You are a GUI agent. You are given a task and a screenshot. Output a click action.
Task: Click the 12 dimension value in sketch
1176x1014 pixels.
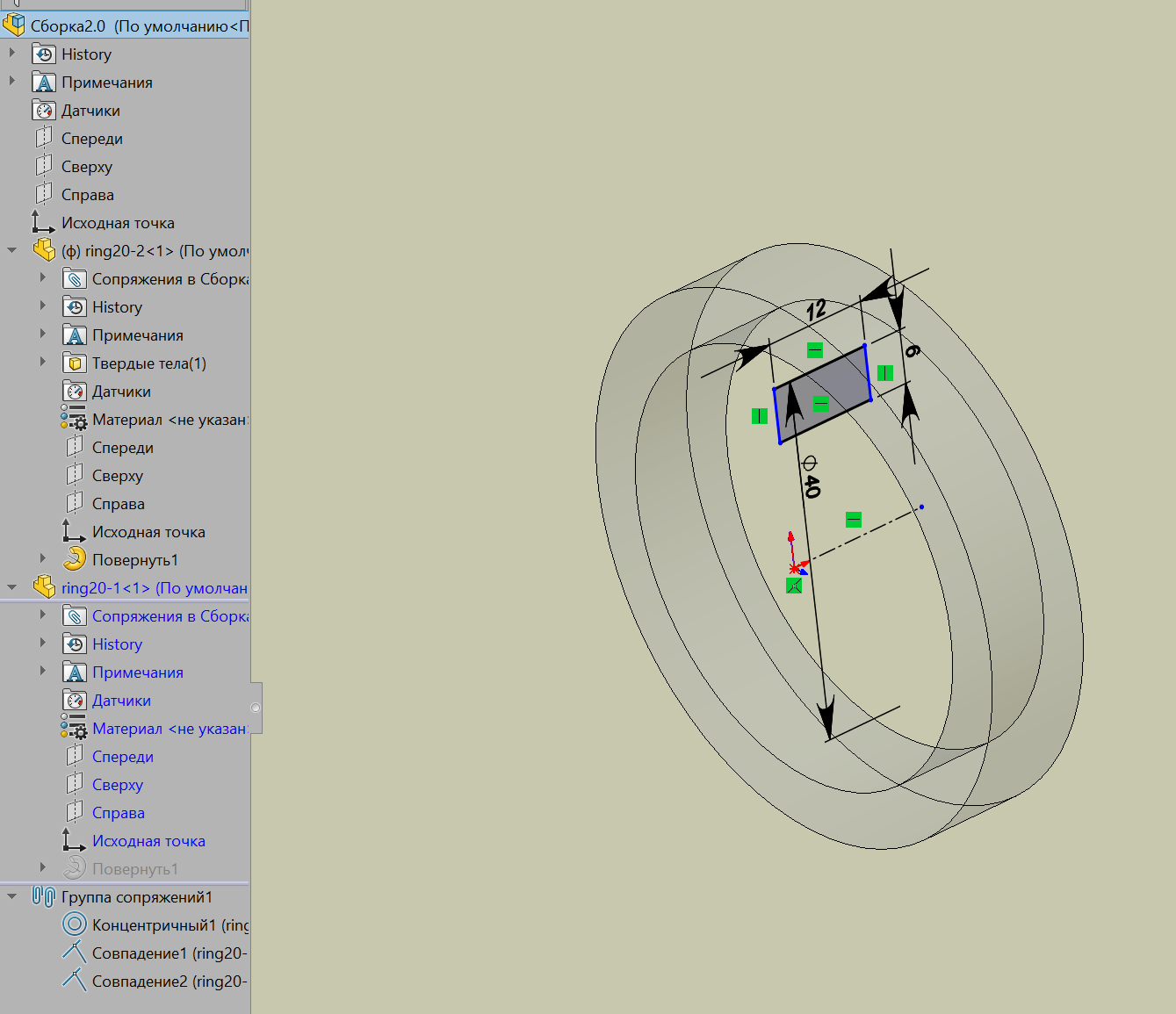click(816, 309)
